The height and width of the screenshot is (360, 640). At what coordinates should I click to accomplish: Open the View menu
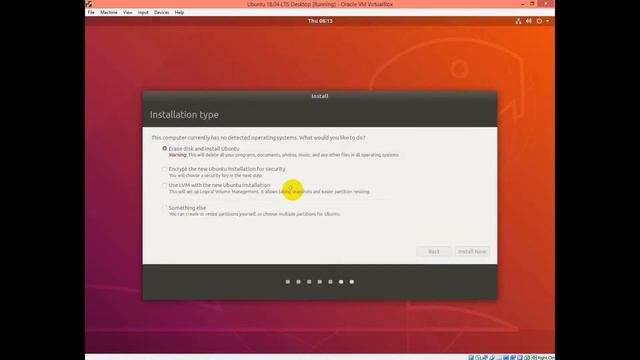(x=127, y=13)
